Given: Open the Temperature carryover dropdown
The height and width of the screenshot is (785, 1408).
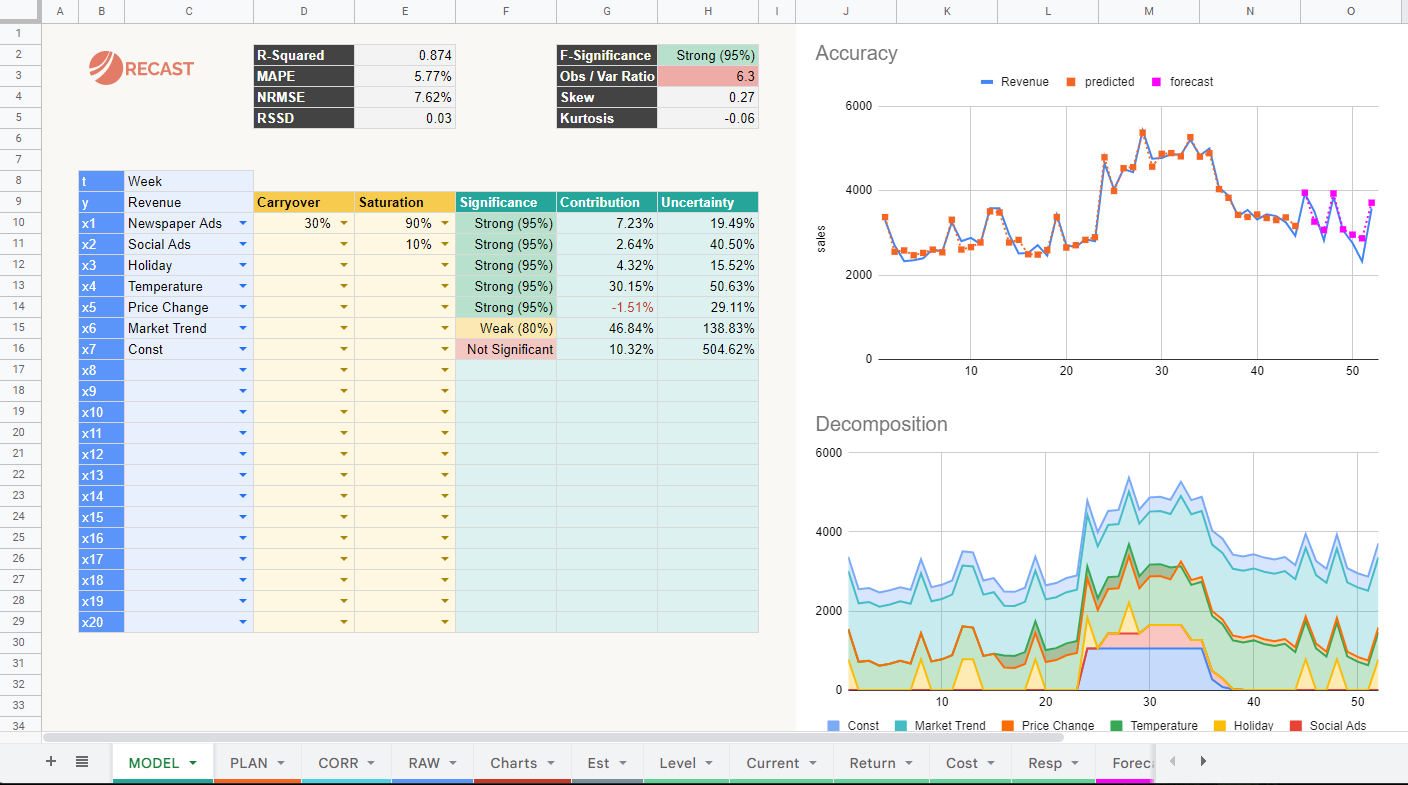Looking at the screenshot, I should [x=344, y=285].
